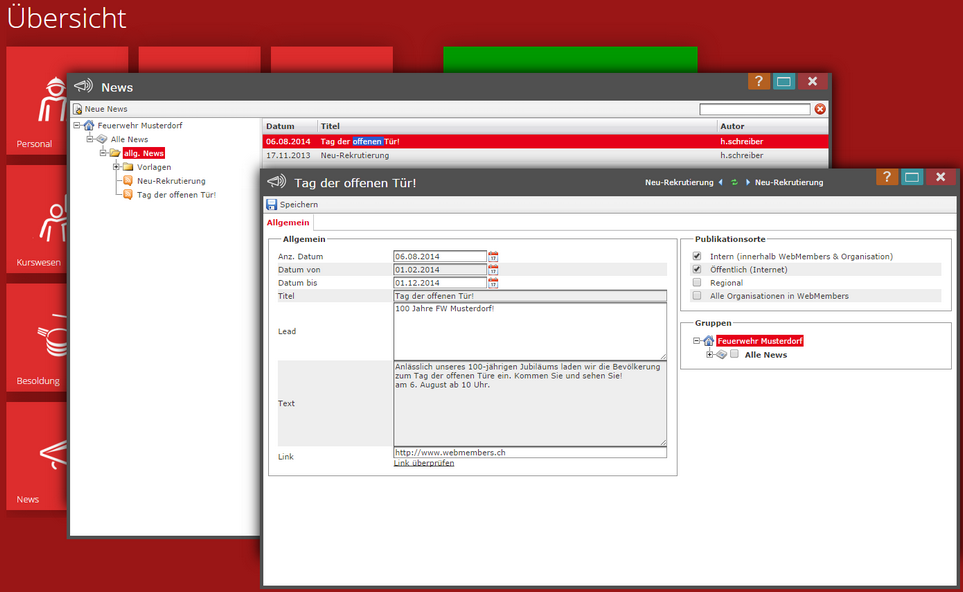This screenshot has width=963, height=592.
Task: Select the Allgemein tab
Action: pyautogui.click(x=288, y=222)
